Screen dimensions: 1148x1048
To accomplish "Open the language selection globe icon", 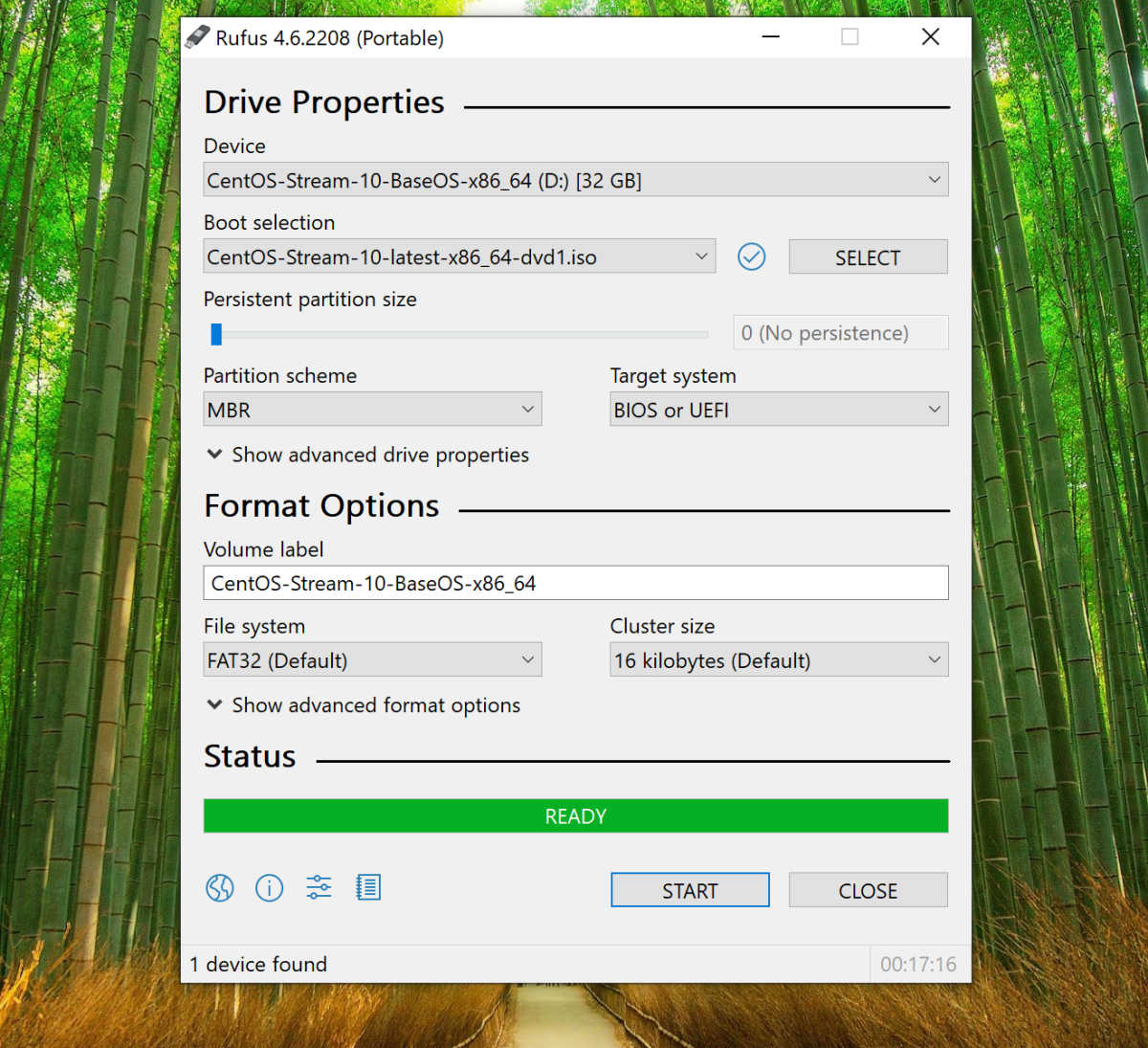I will [220, 888].
